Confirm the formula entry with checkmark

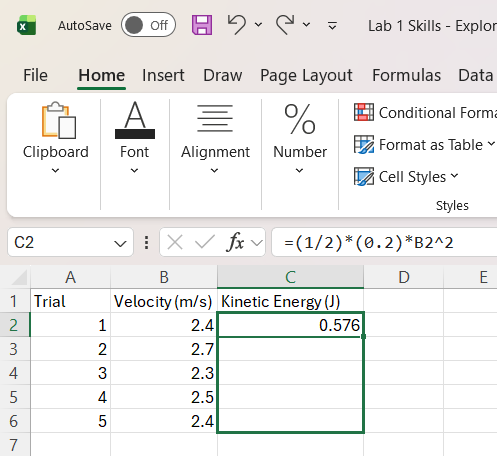pos(205,242)
